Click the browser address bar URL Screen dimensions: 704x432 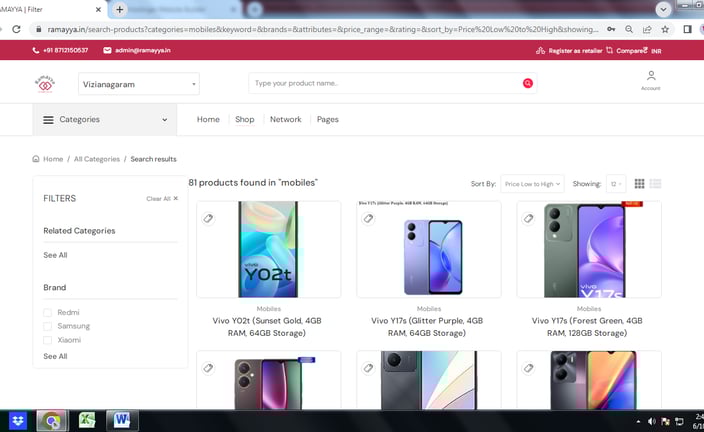click(322, 29)
